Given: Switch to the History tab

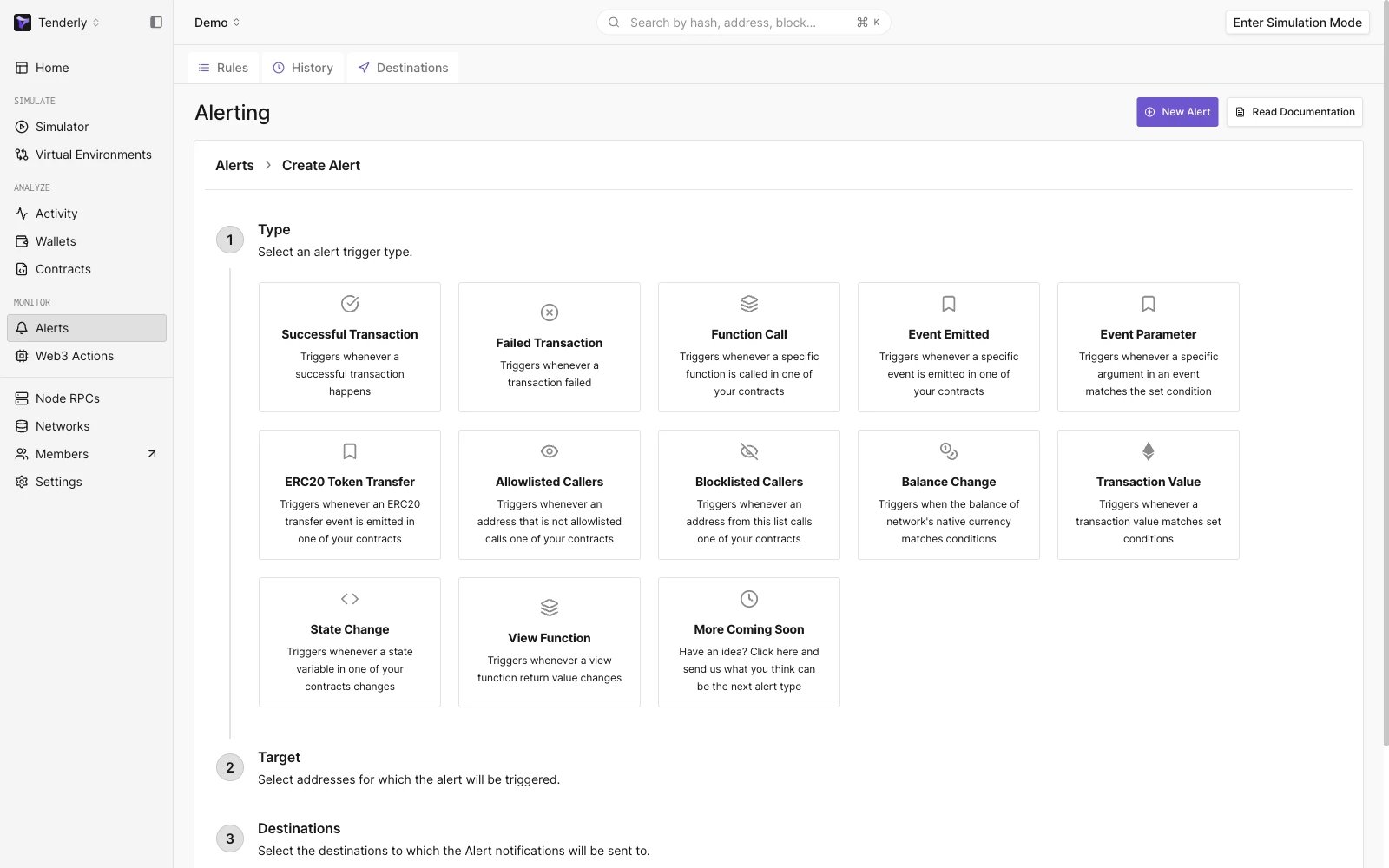Looking at the screenshot, I should [x=303, y=68].
